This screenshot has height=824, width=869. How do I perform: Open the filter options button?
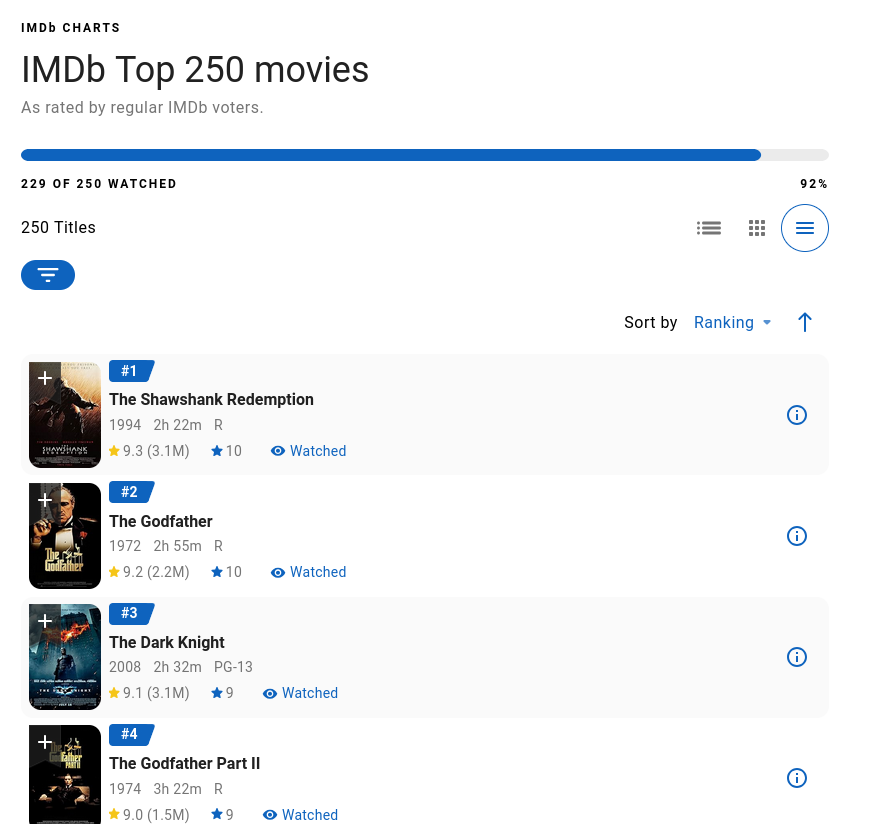[48, 275]
